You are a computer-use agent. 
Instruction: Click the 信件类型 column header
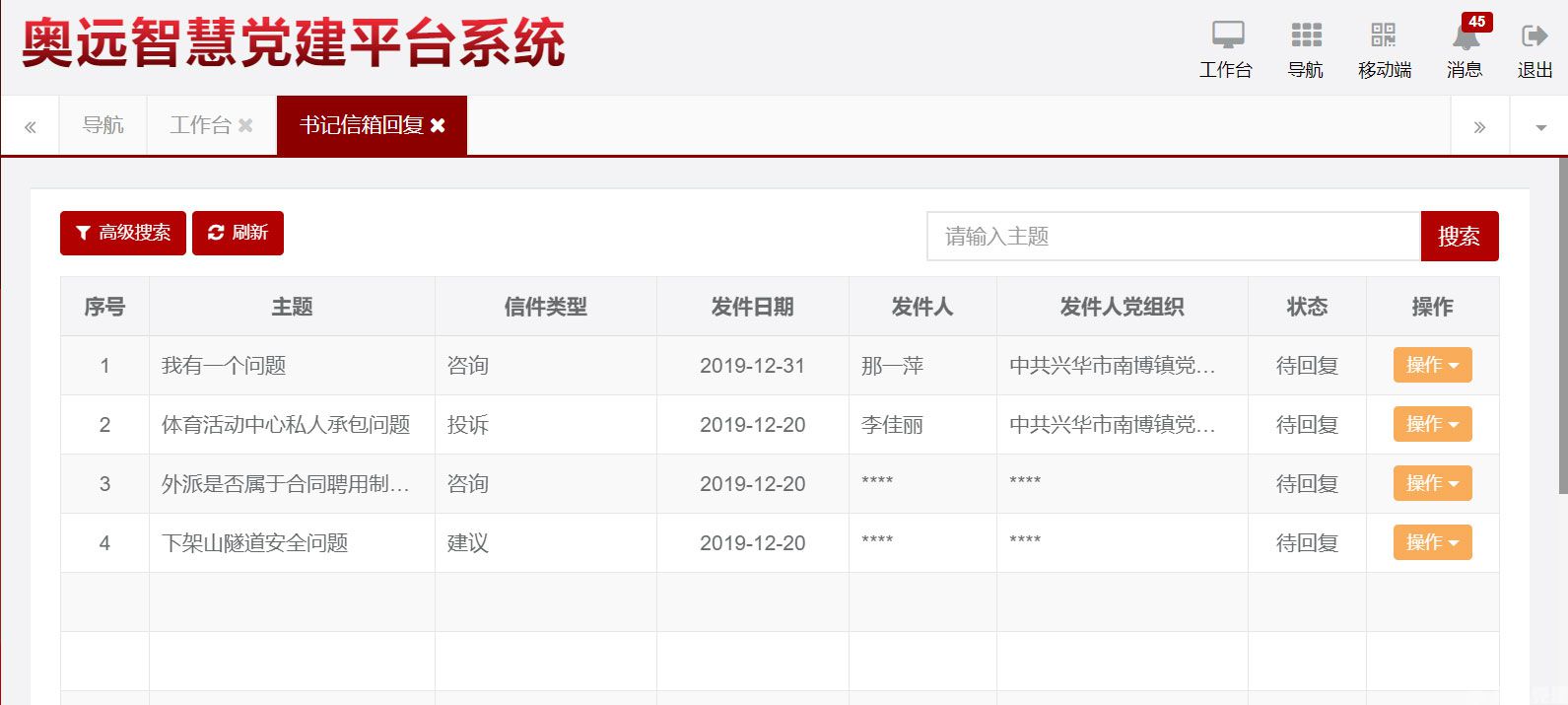[x=545, y=307]
